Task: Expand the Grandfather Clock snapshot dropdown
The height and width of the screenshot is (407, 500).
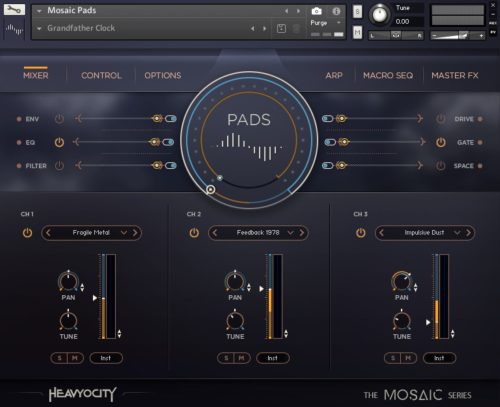Action: coord(39,29)
